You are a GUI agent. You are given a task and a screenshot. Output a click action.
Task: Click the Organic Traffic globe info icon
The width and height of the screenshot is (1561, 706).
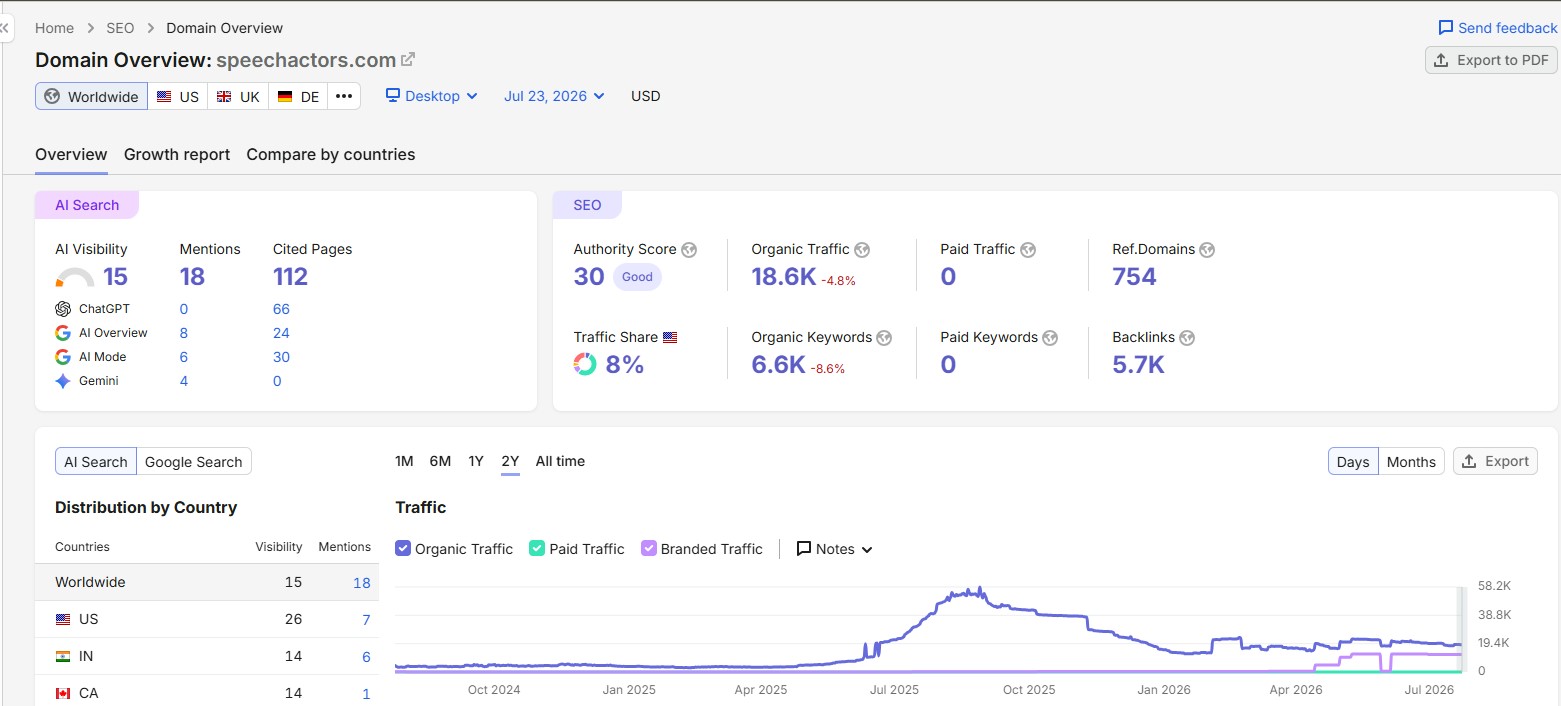862,250
